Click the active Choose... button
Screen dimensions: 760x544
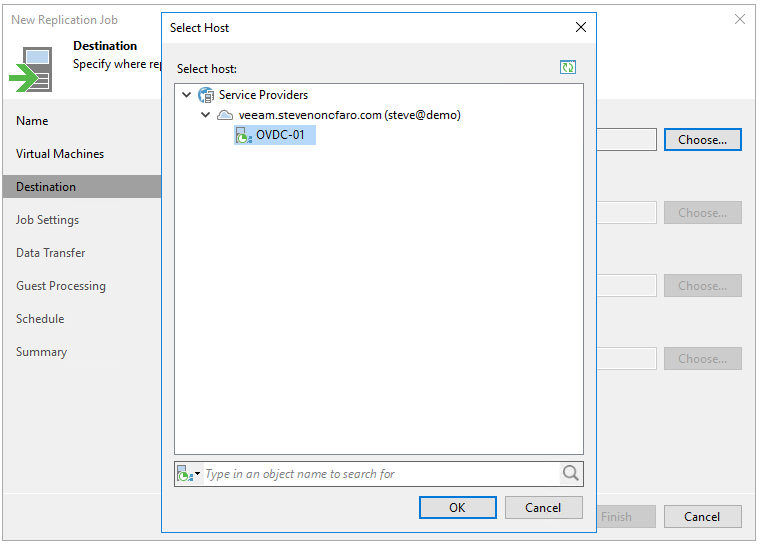(702, 140)
